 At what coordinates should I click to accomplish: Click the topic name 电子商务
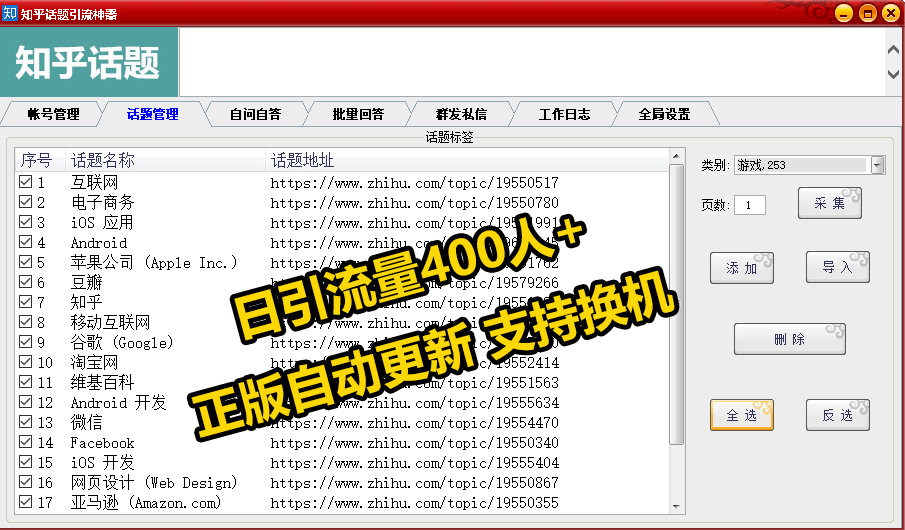pos(103,203)
